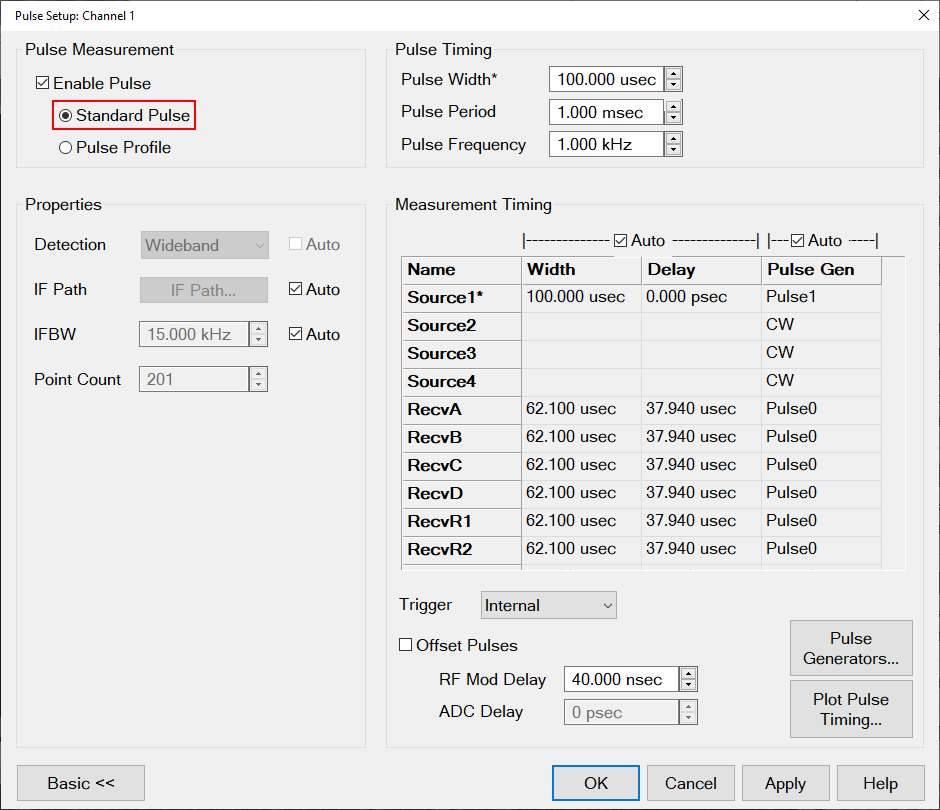Decrease Pulse Period with down arrow

tap(674, 118)
